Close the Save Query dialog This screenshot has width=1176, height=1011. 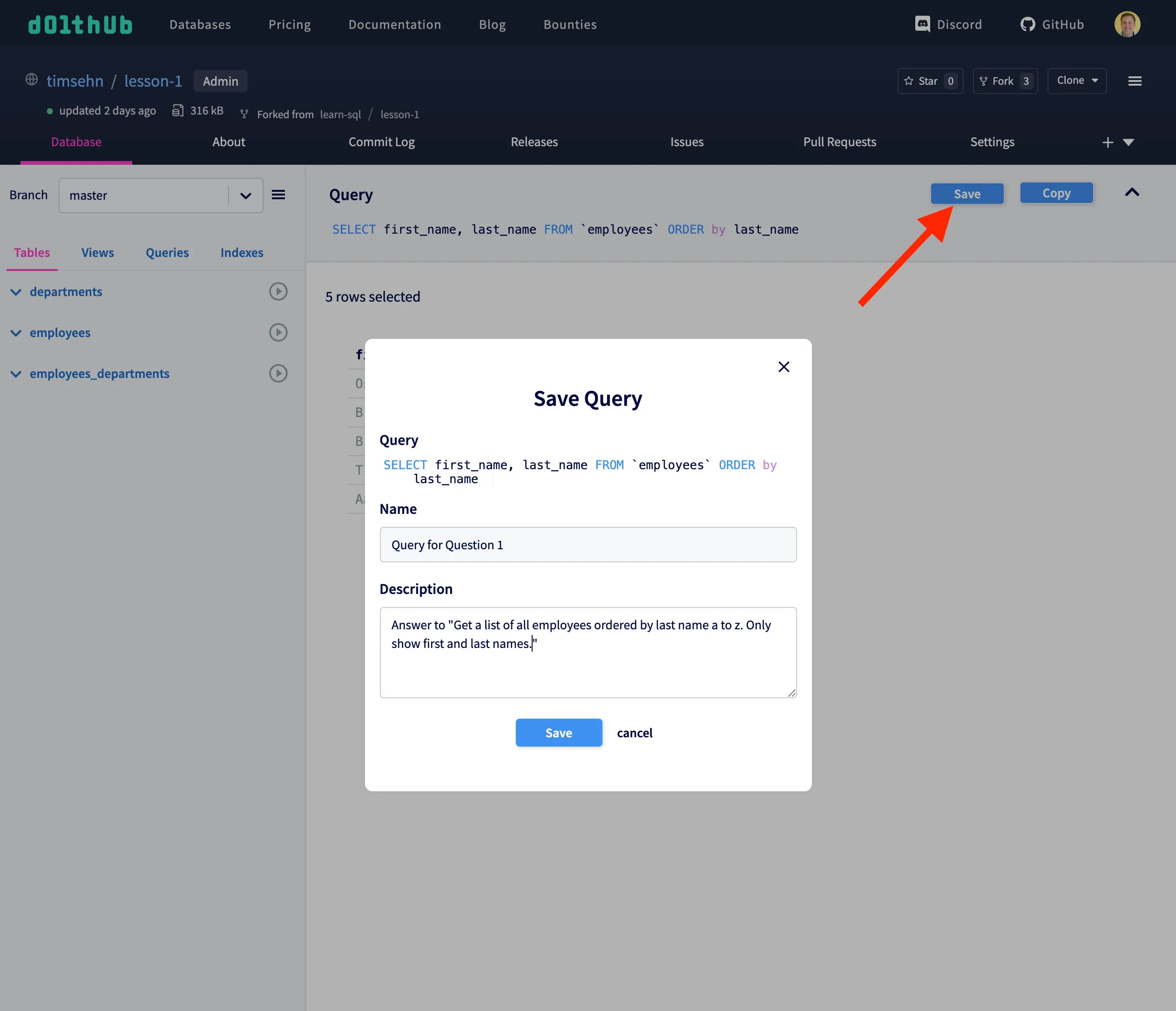click(x=784, y=366)
